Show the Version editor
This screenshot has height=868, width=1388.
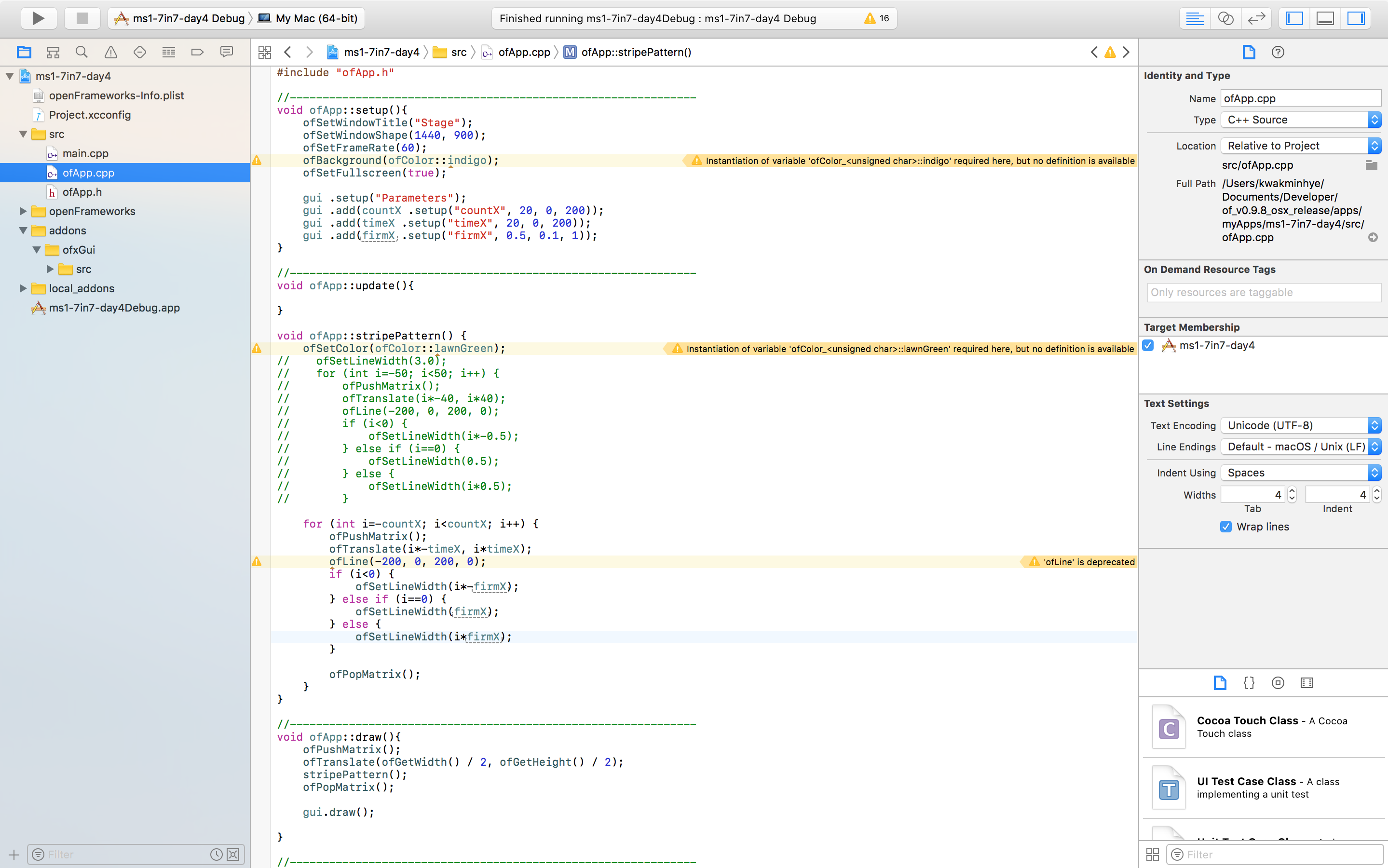coord(1256,18)
